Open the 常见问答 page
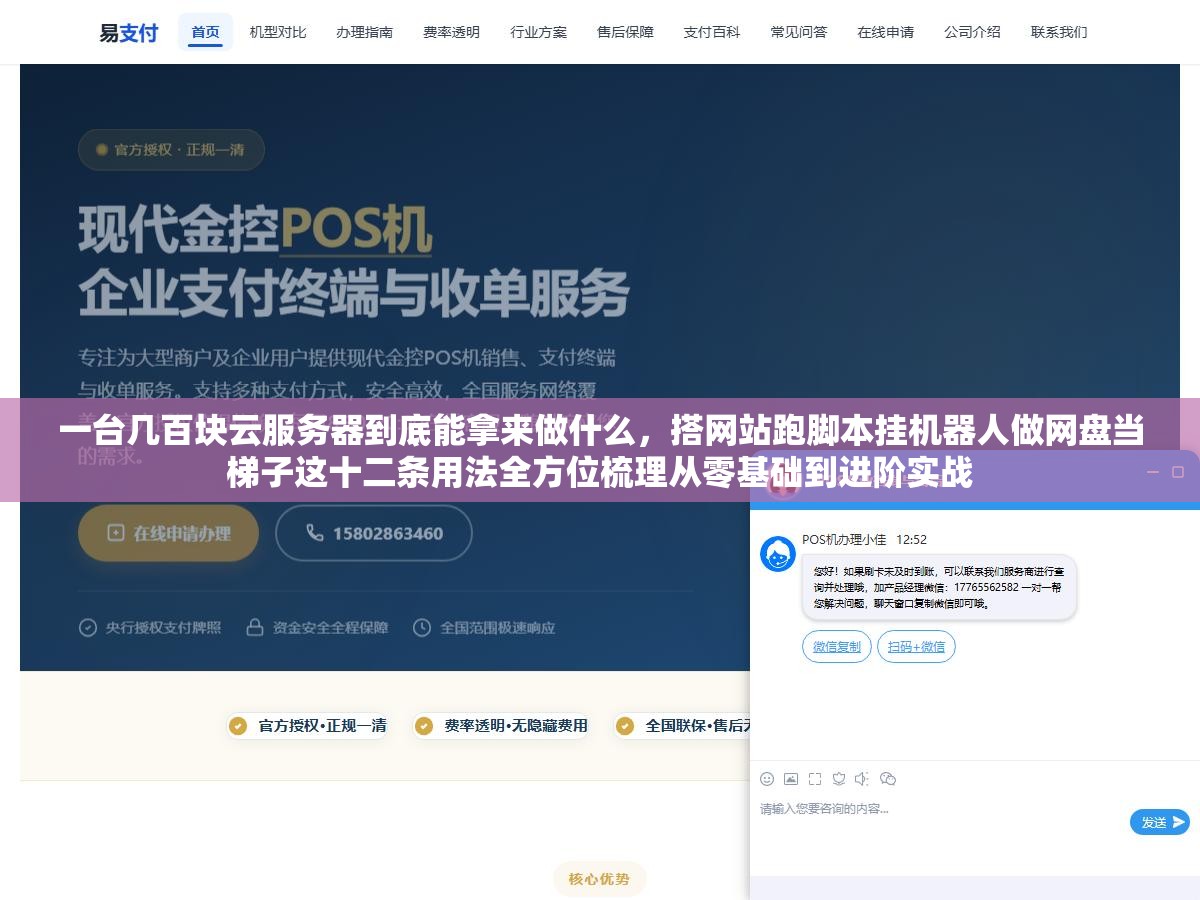This screenshot has width=1200, height=900. pos(799,32)
